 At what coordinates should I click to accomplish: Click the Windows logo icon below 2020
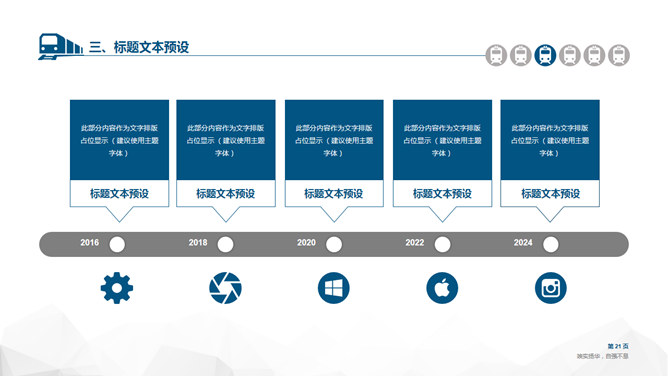click(334, 288)
